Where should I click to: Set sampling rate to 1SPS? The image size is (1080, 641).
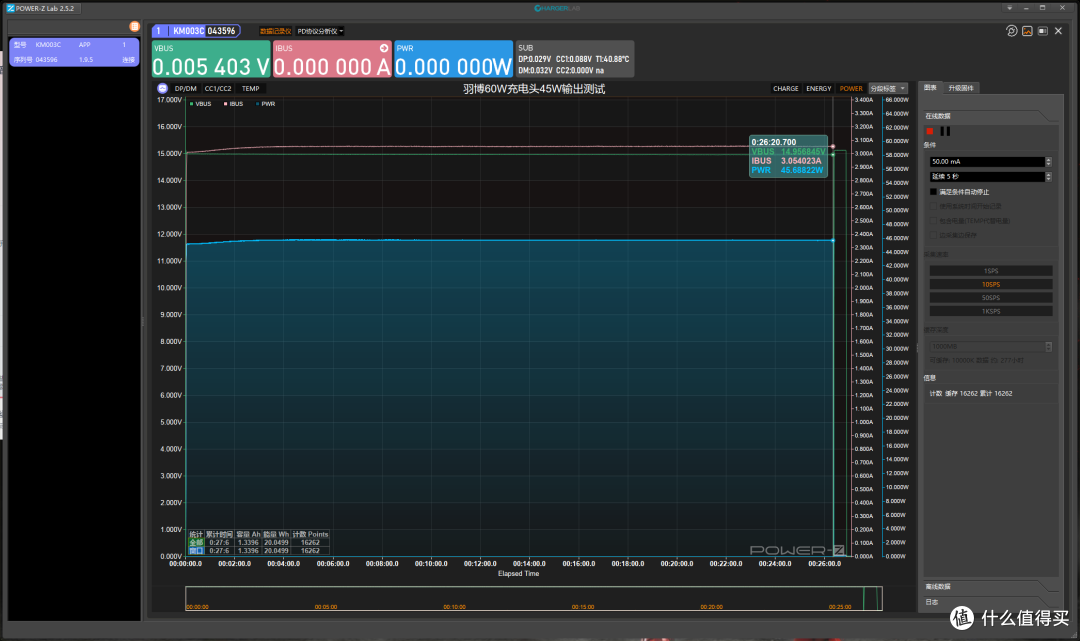click(990, 271)
